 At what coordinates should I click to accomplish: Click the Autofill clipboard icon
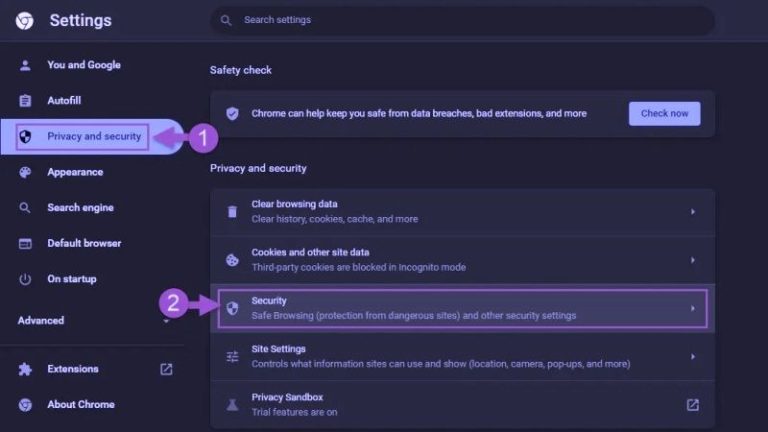point(26,101)
